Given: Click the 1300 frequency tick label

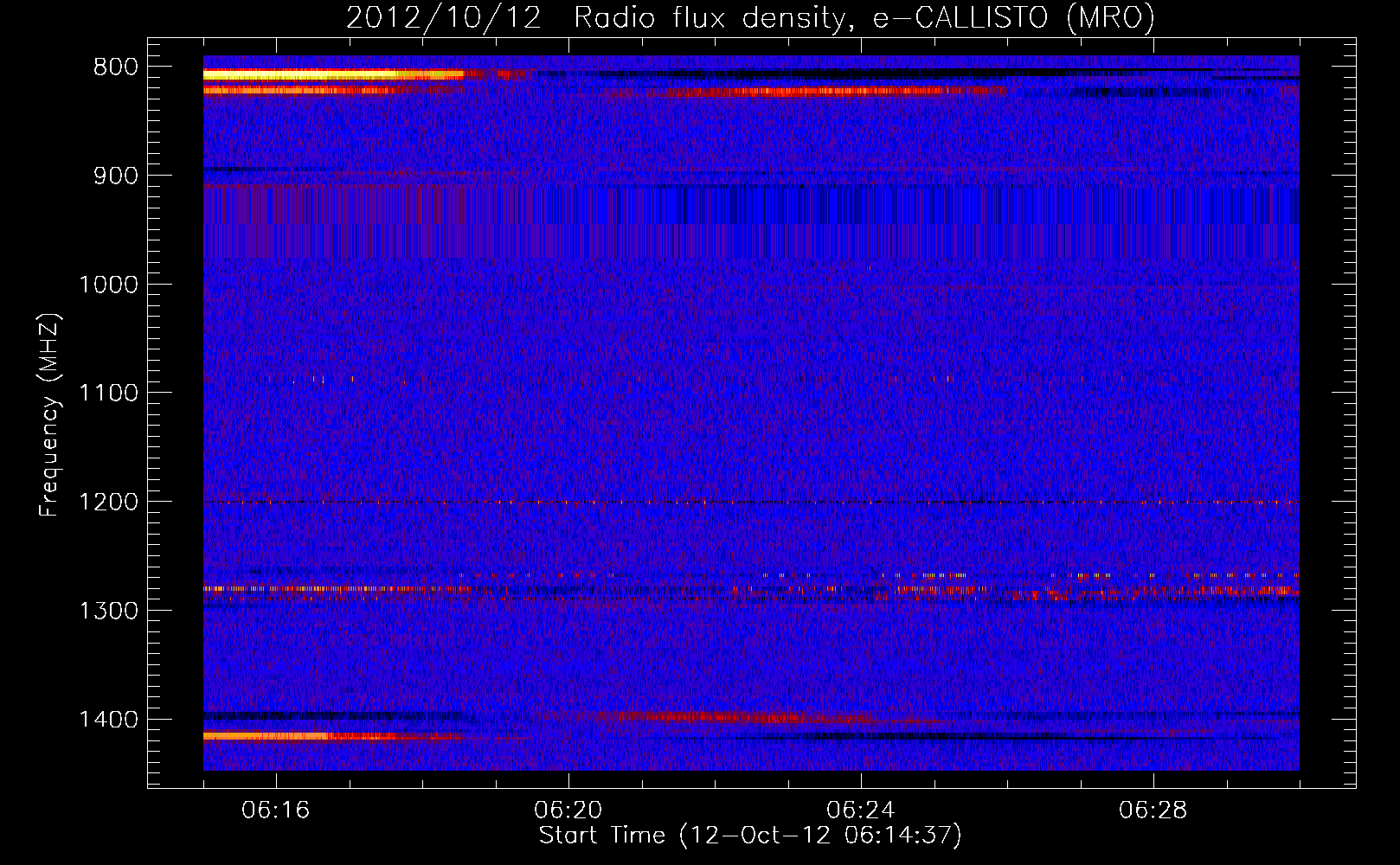Looking at the screenshot, I should point(108,611).
